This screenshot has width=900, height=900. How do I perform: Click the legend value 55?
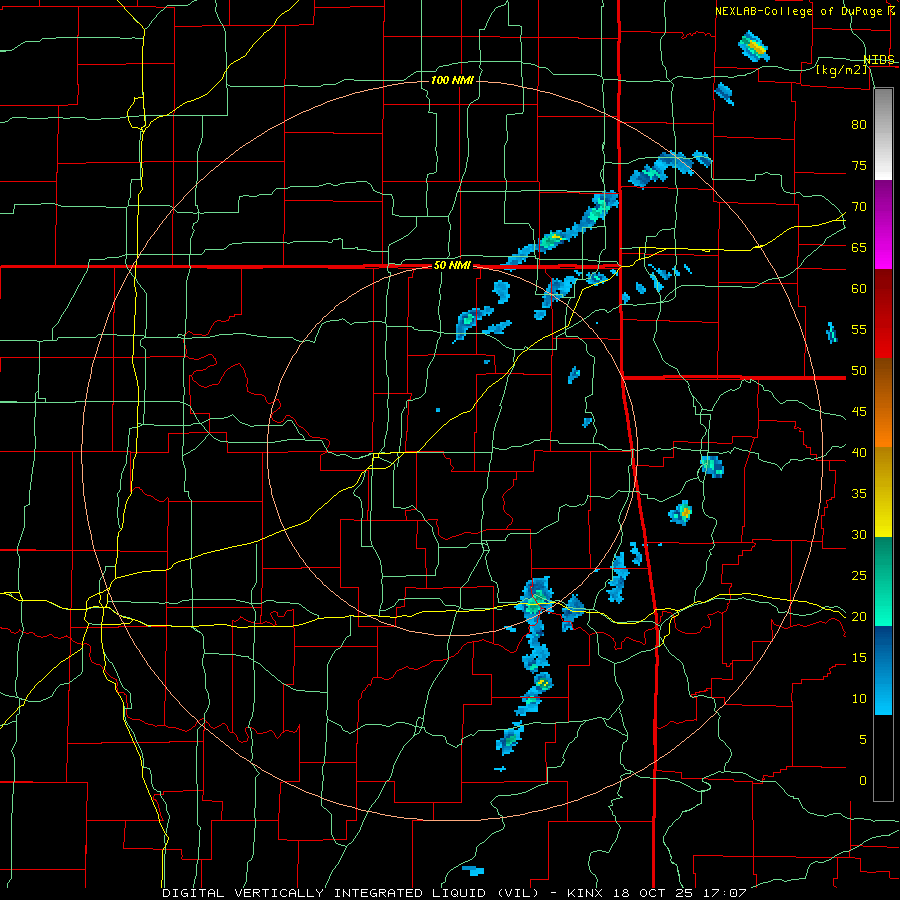(859, 329)
